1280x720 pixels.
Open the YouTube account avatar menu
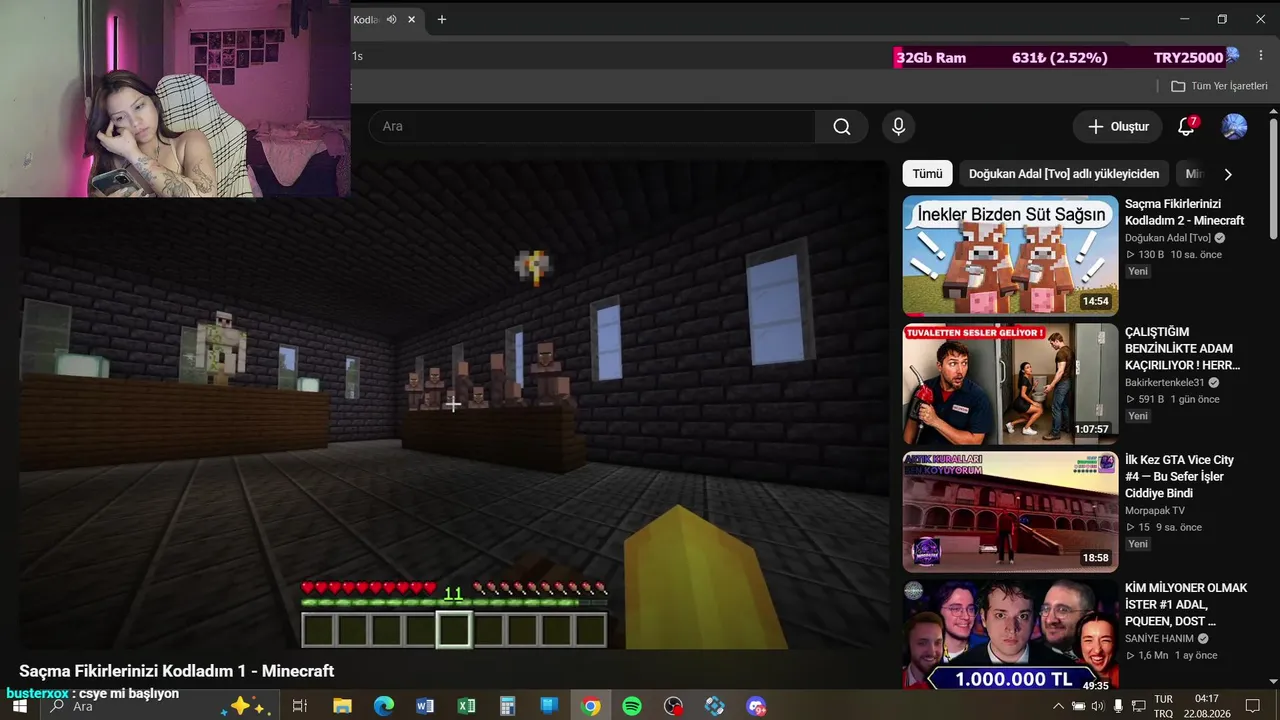coord(1234,127)
